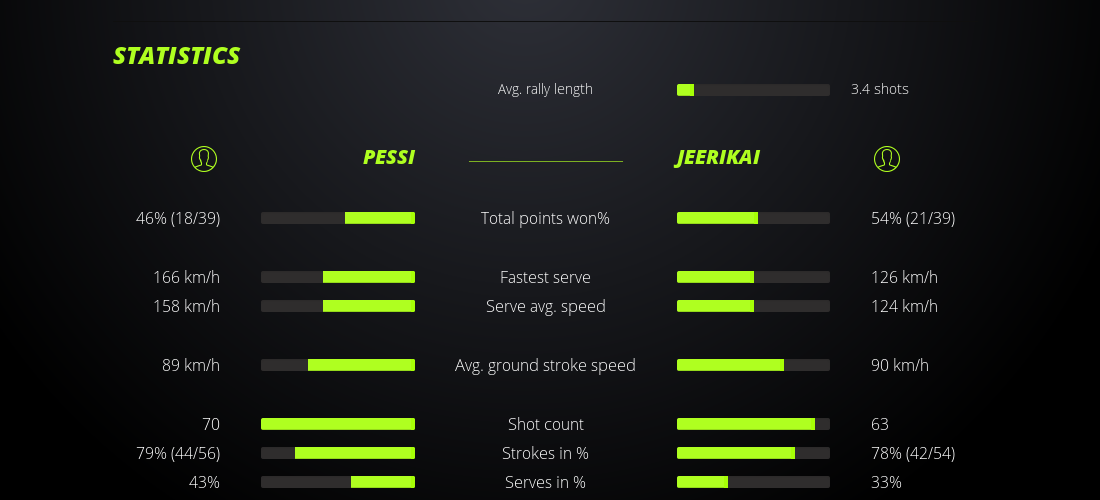Click Pessi's shot count bar
Screen dimensions: 1100x500
click(x=338, y=424)
